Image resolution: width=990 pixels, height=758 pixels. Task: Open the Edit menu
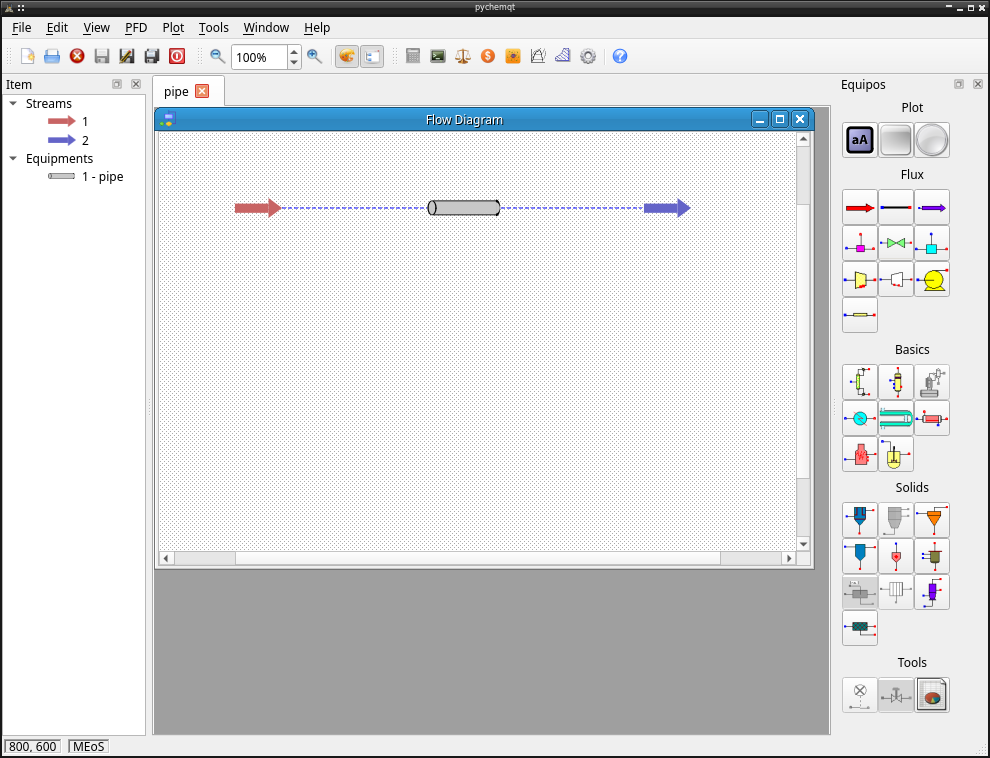point(57,28)
